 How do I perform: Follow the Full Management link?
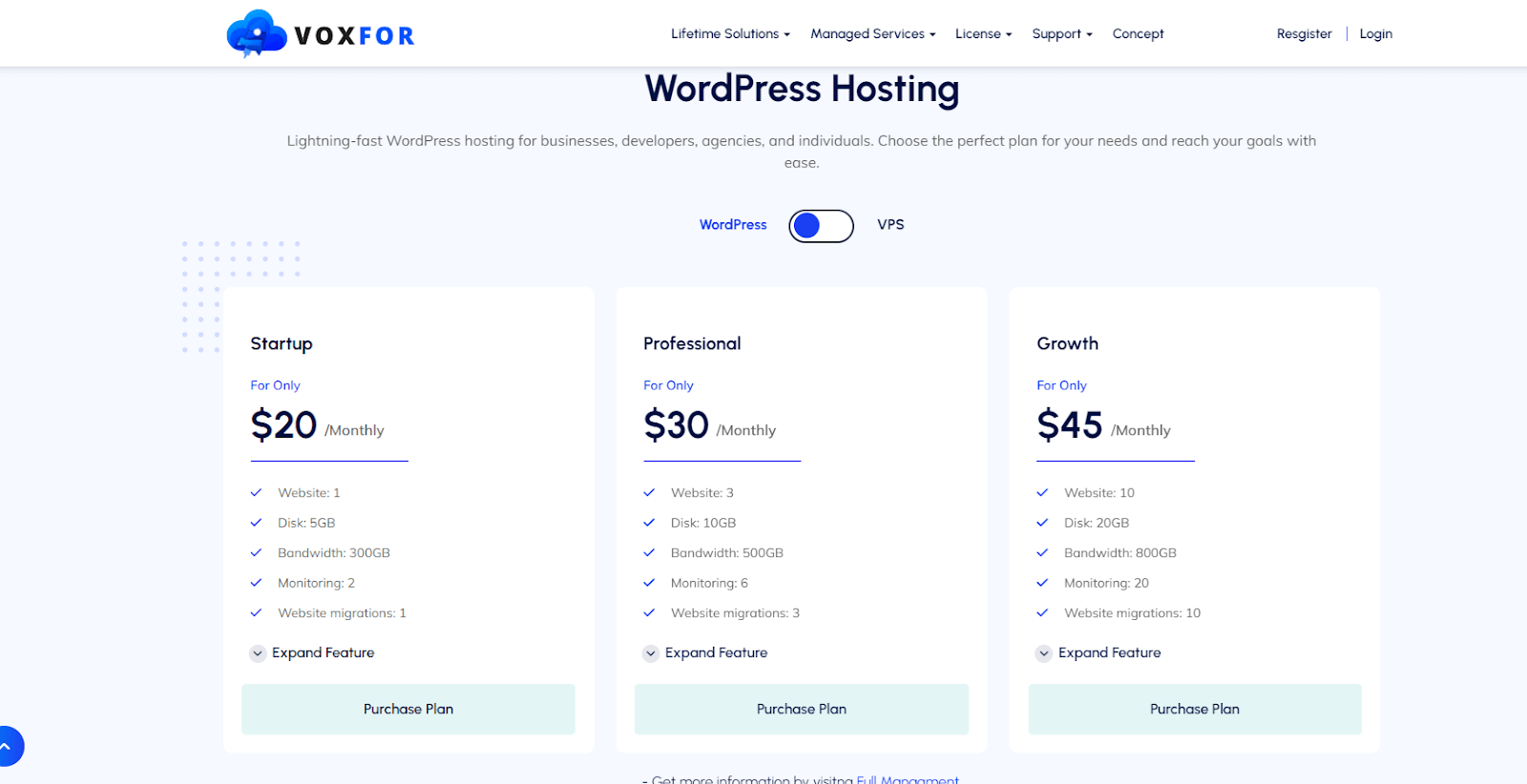(x=907, y=778)
